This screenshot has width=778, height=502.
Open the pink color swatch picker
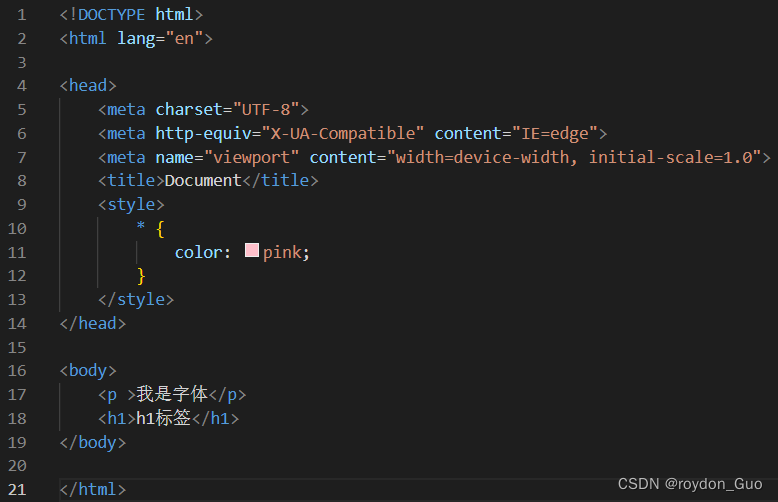coord(252,250)
